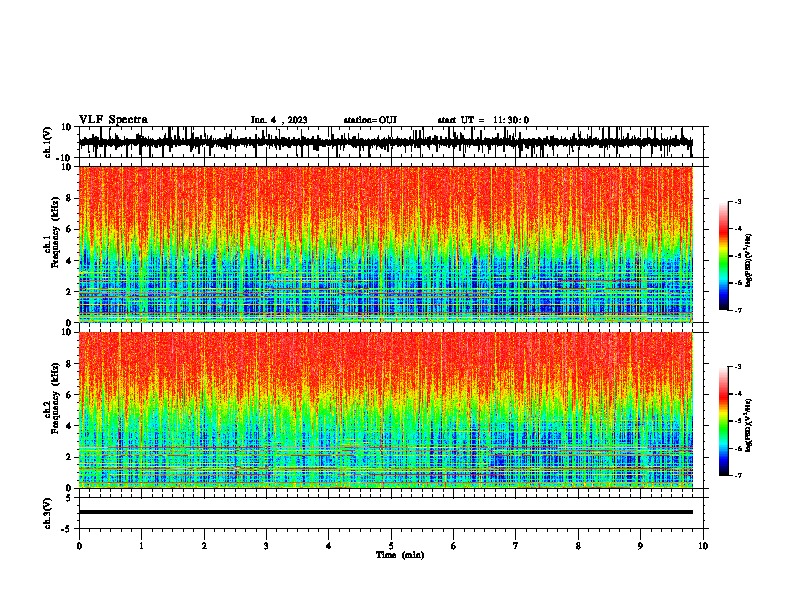
Task: Click the ch.2 spectrogram panel
Action: [385, 410]
